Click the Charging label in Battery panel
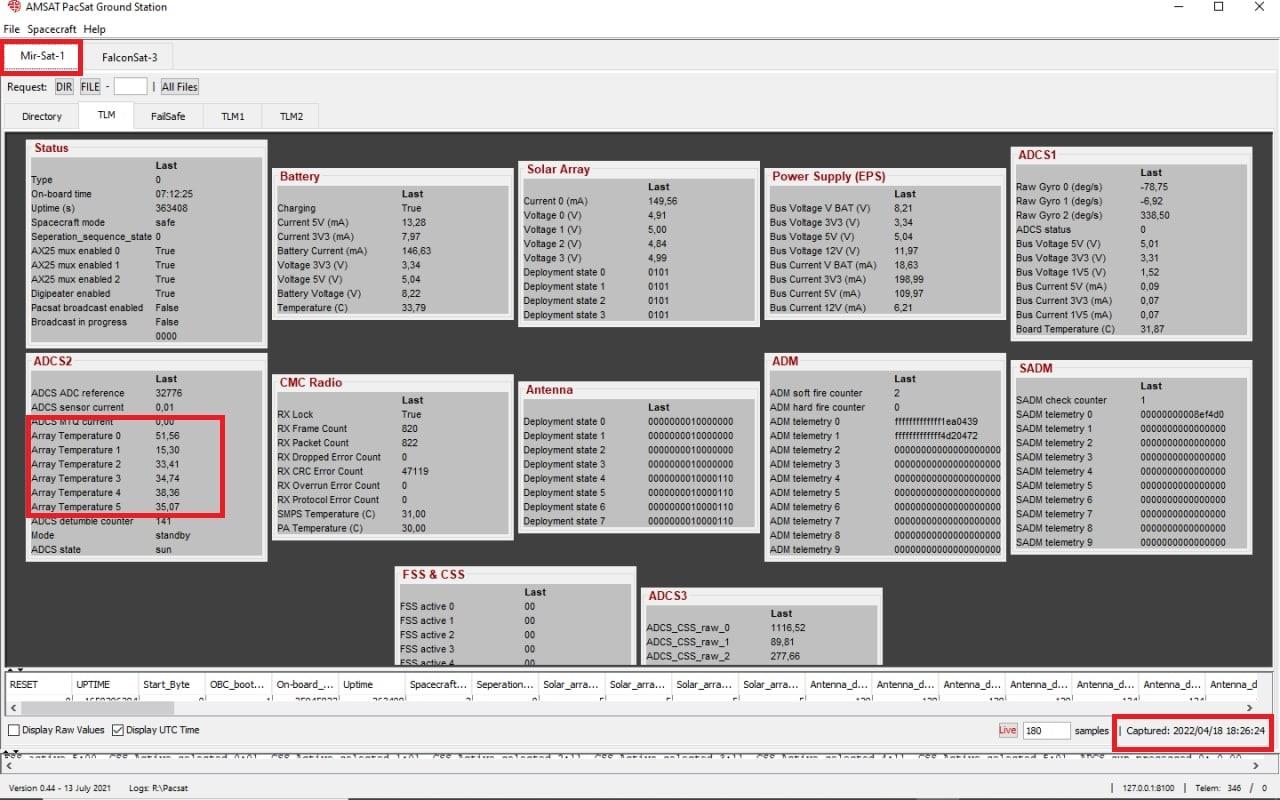Viewport: 1280px width, 800px height. 296,208
